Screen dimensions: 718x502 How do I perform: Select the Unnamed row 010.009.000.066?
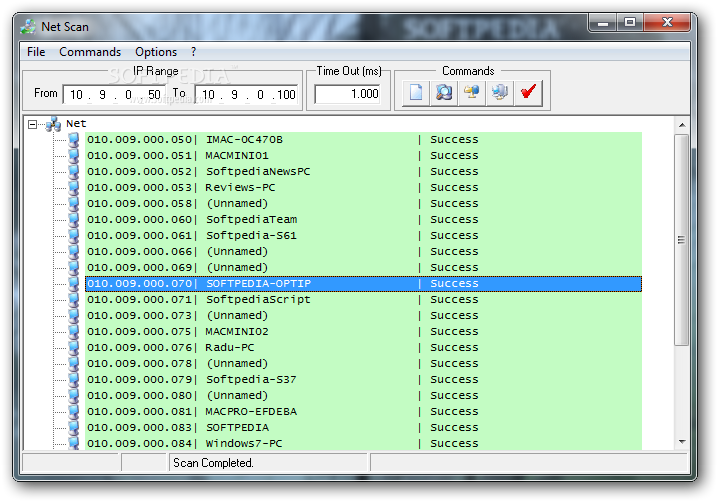(x=364, y=252)
